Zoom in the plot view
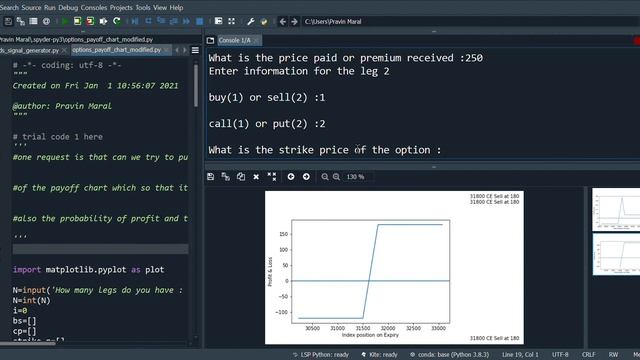This screenshot has width=640, height=360. coord(336,177)
